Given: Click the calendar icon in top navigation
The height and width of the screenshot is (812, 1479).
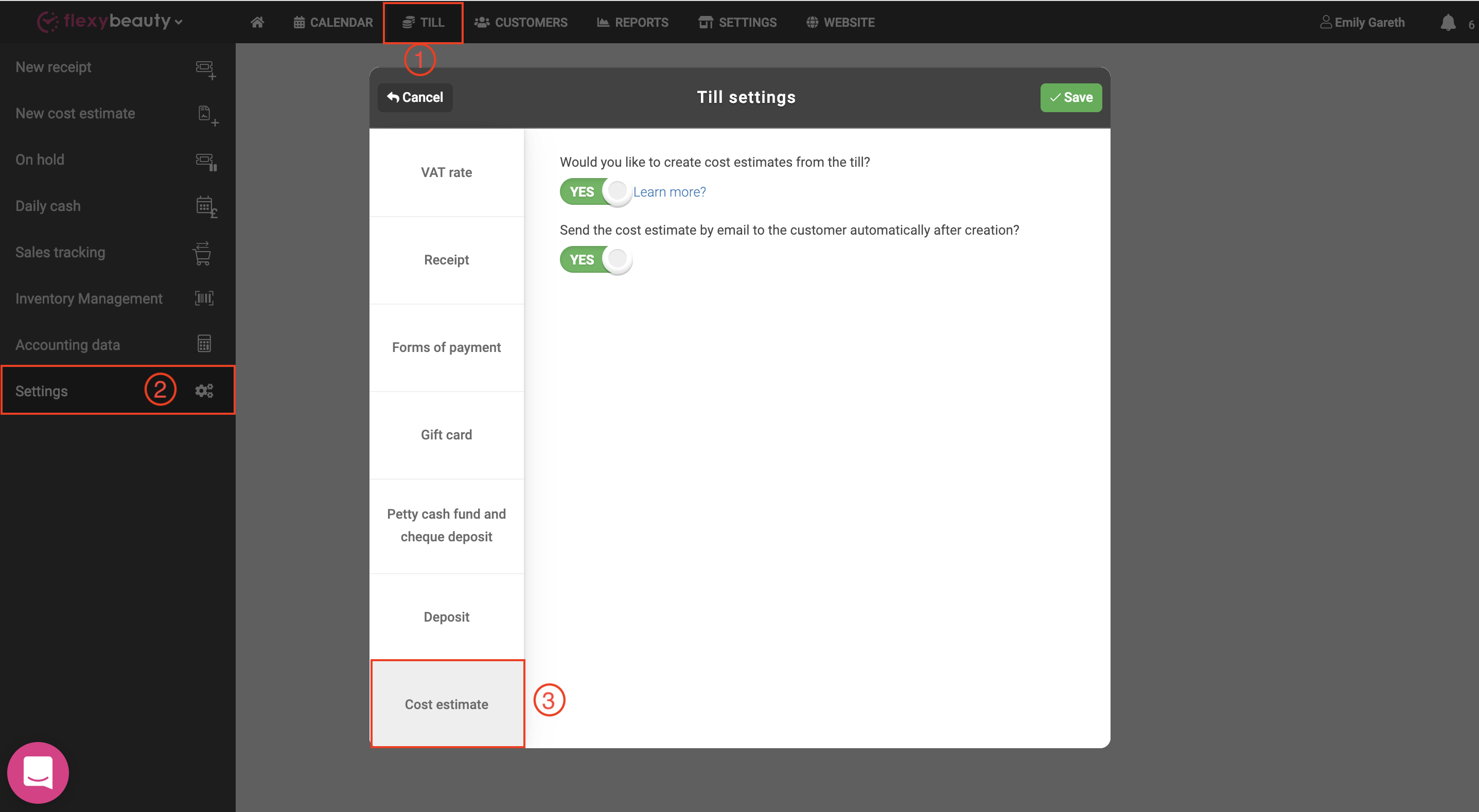Looking at the screenshot, I should 299,23.
